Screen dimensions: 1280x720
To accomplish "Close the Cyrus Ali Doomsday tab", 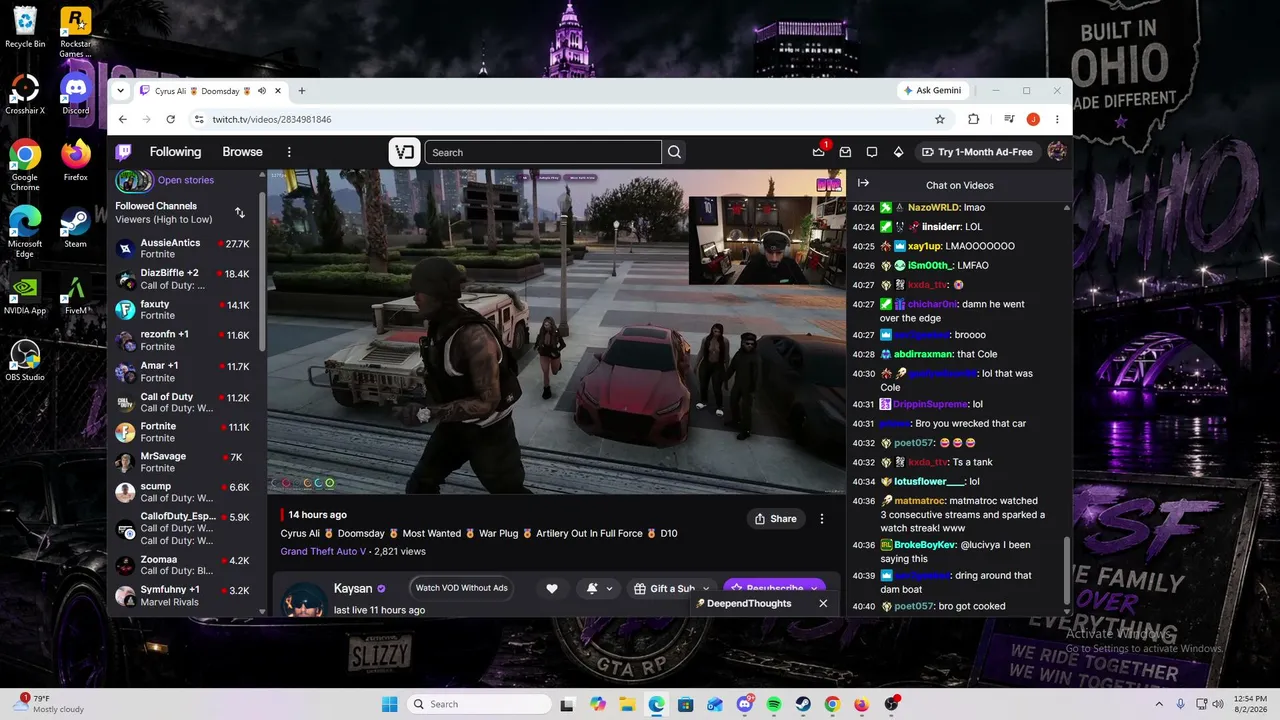I will [278, 91].
